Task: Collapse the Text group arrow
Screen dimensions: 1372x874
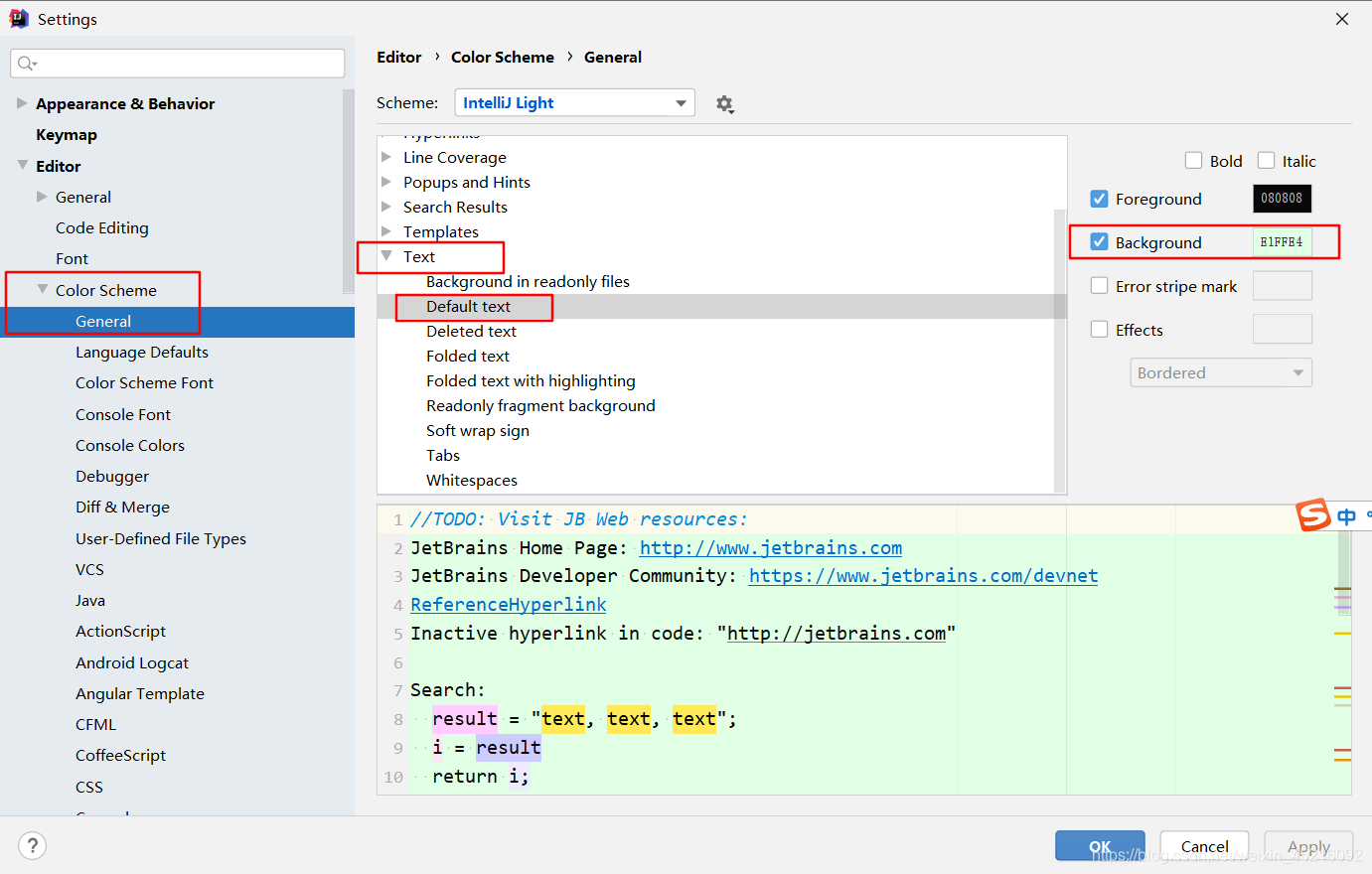Action: 386,255
